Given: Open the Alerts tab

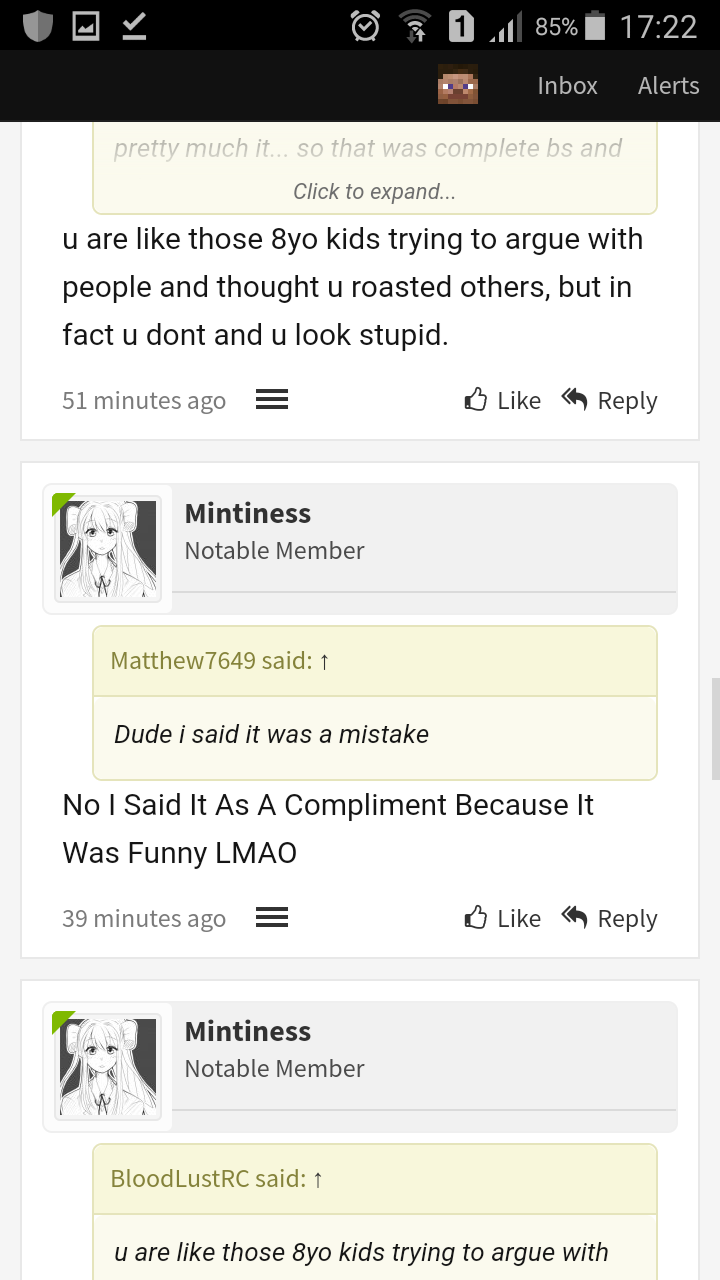Looking at the screenshot, I should pyautogui.click(x=668, y=86).
